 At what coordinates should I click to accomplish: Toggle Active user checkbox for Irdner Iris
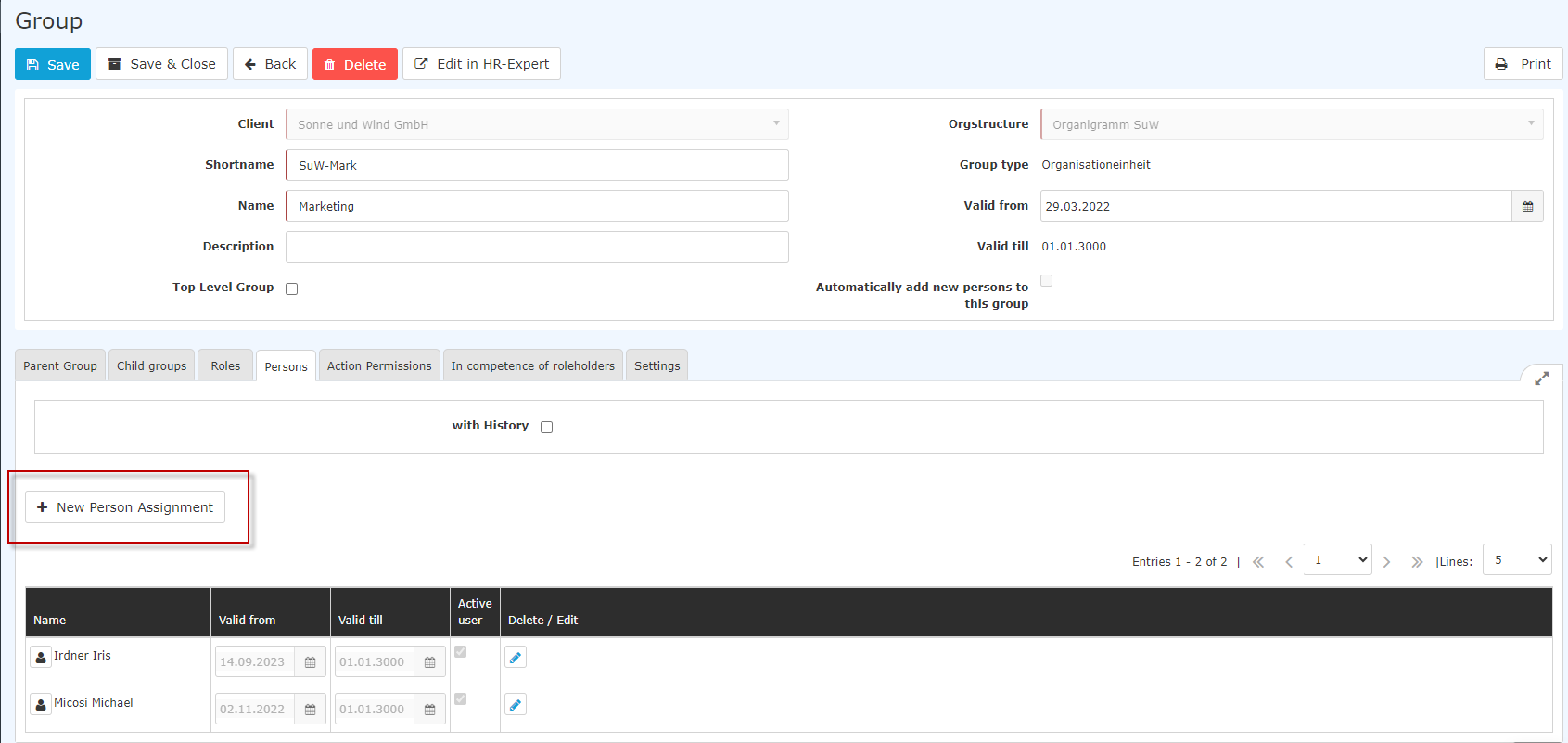point(461,652)
